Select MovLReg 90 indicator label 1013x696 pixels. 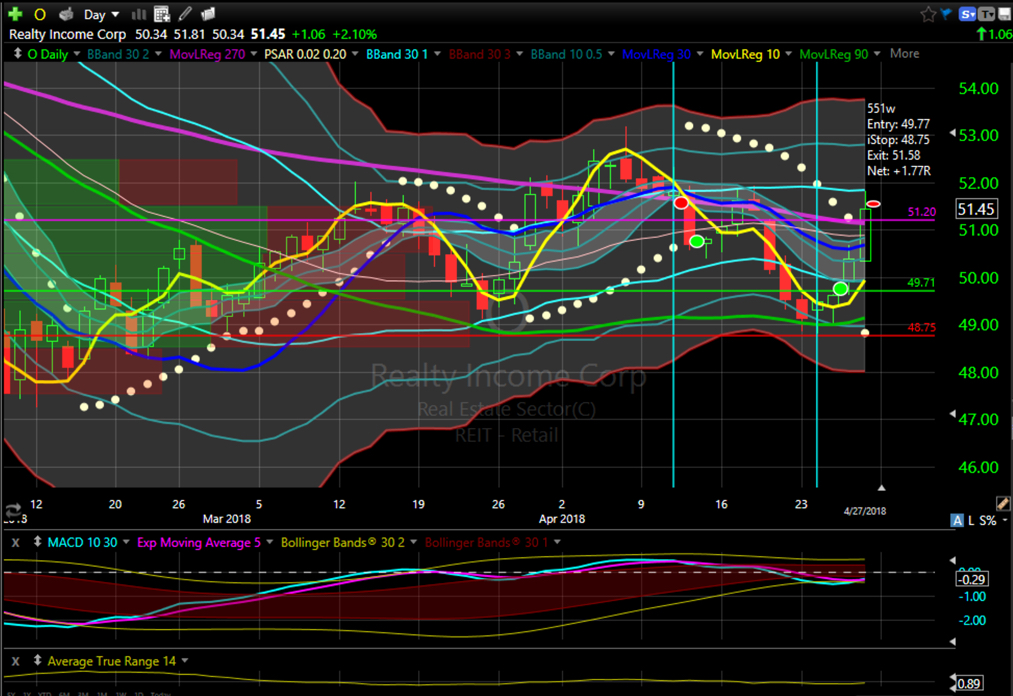(x=834, y=54)
